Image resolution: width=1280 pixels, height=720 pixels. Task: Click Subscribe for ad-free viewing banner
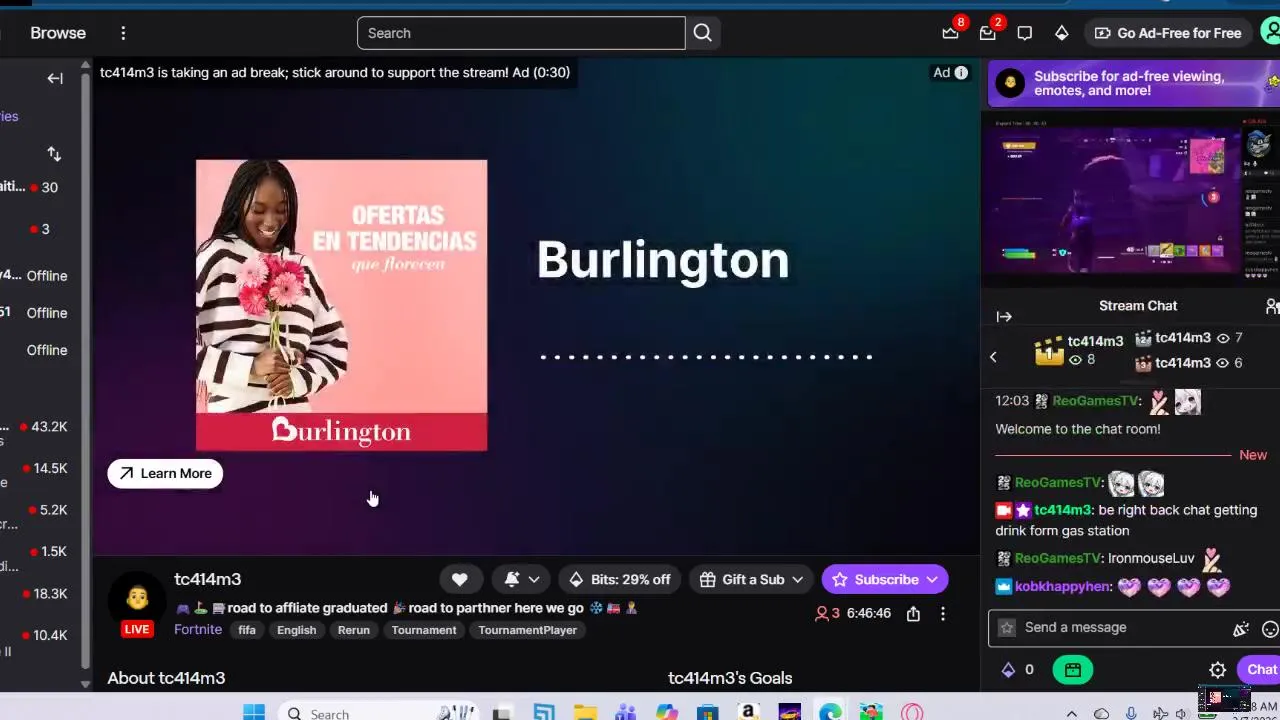1133,83
